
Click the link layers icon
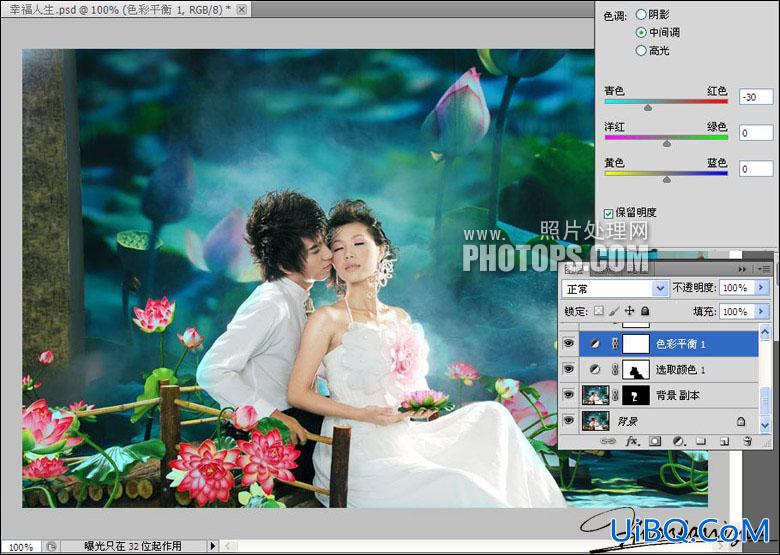607,441
